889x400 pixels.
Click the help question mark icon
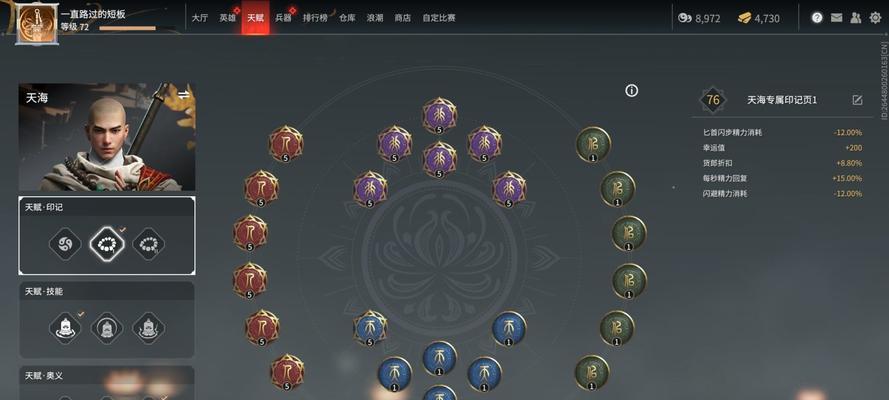817,18
